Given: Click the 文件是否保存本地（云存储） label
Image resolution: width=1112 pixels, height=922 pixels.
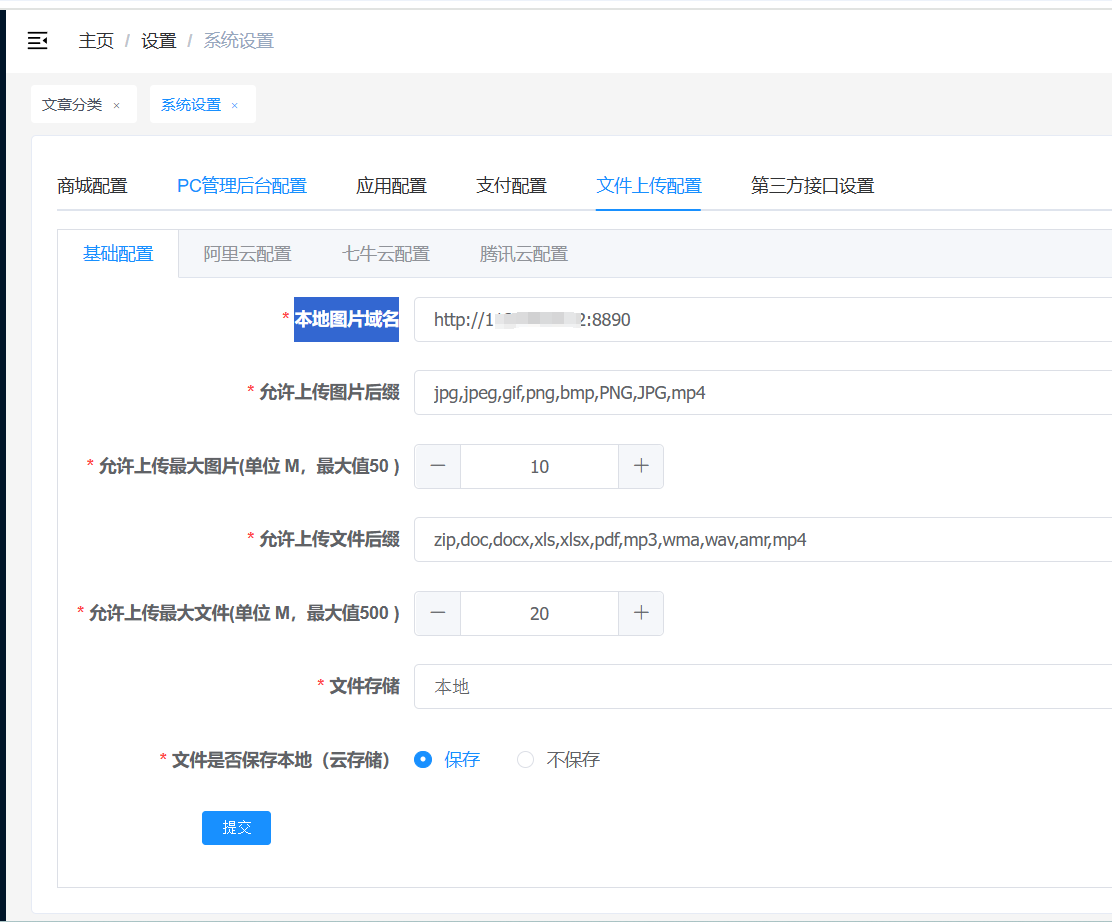Looking at the screenshot, I should click(x=281, y=760).
